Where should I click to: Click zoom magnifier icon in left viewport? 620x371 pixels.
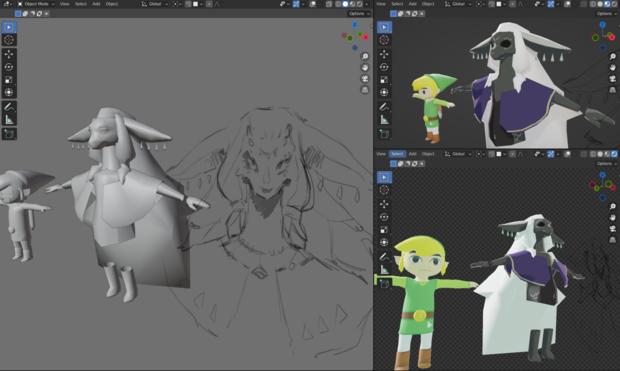point(365,57)
